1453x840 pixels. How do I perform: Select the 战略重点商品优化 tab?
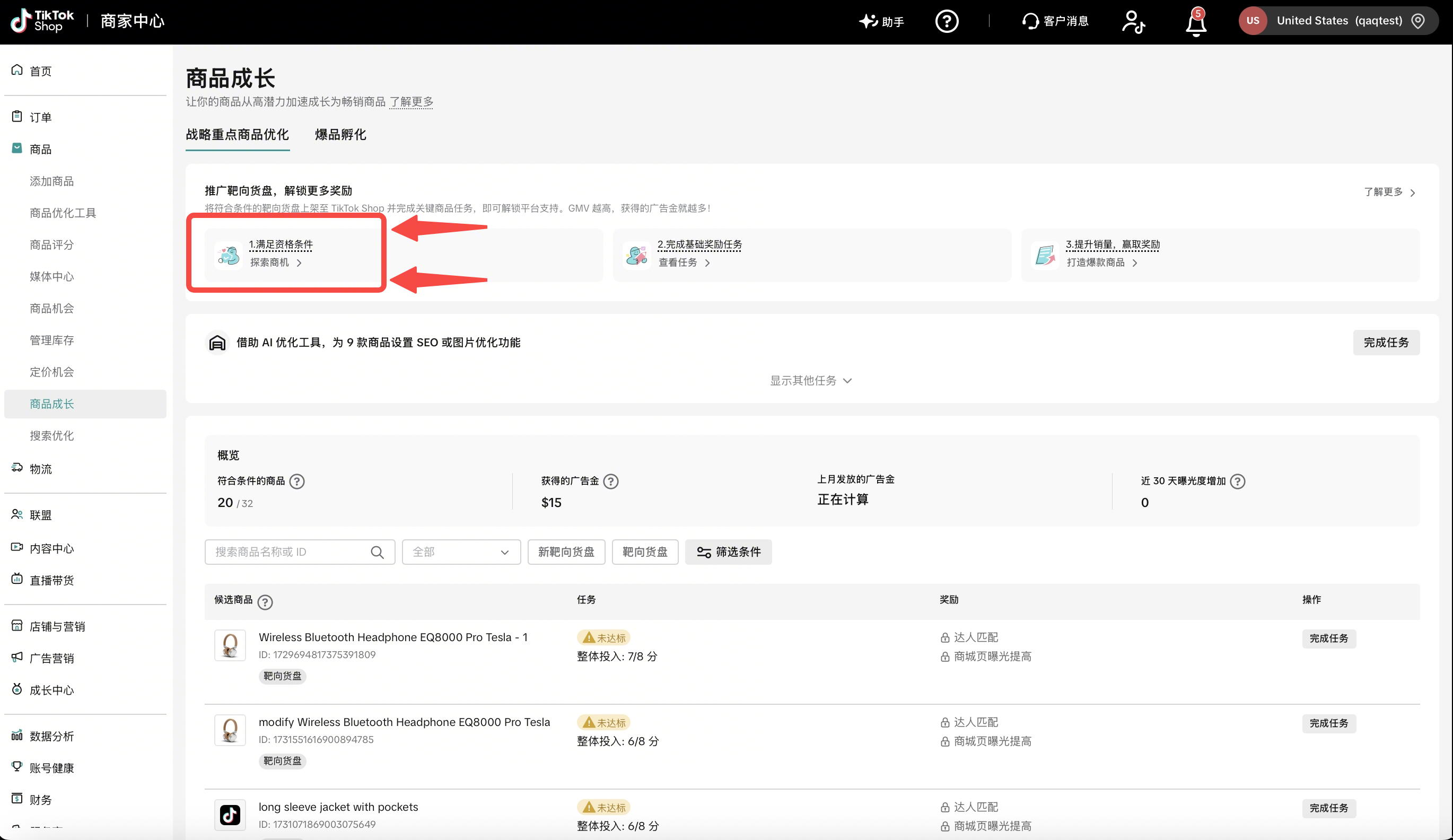237,134
